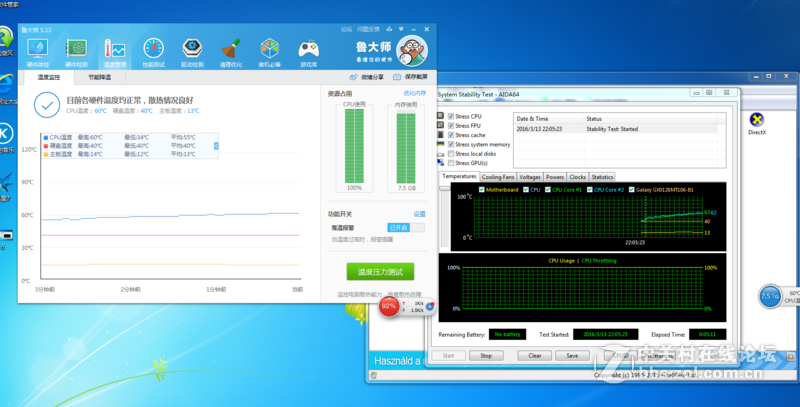Select AIDA64 Clocks tab
Image resolution: width=800 pixels, height=407 pixels.
[x=578, y=177]
